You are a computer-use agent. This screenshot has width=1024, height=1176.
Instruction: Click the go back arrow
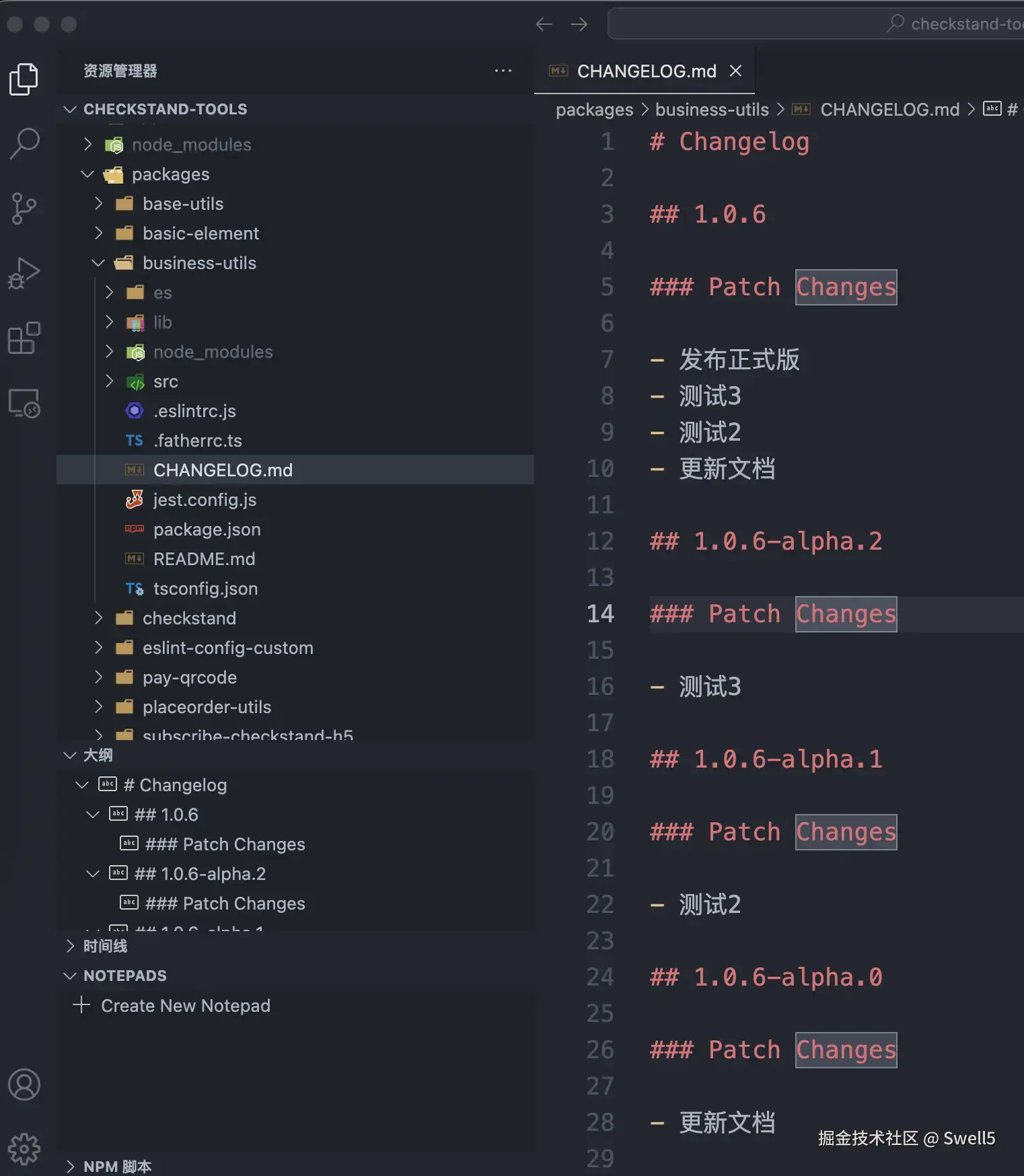[x=544, y=24]
